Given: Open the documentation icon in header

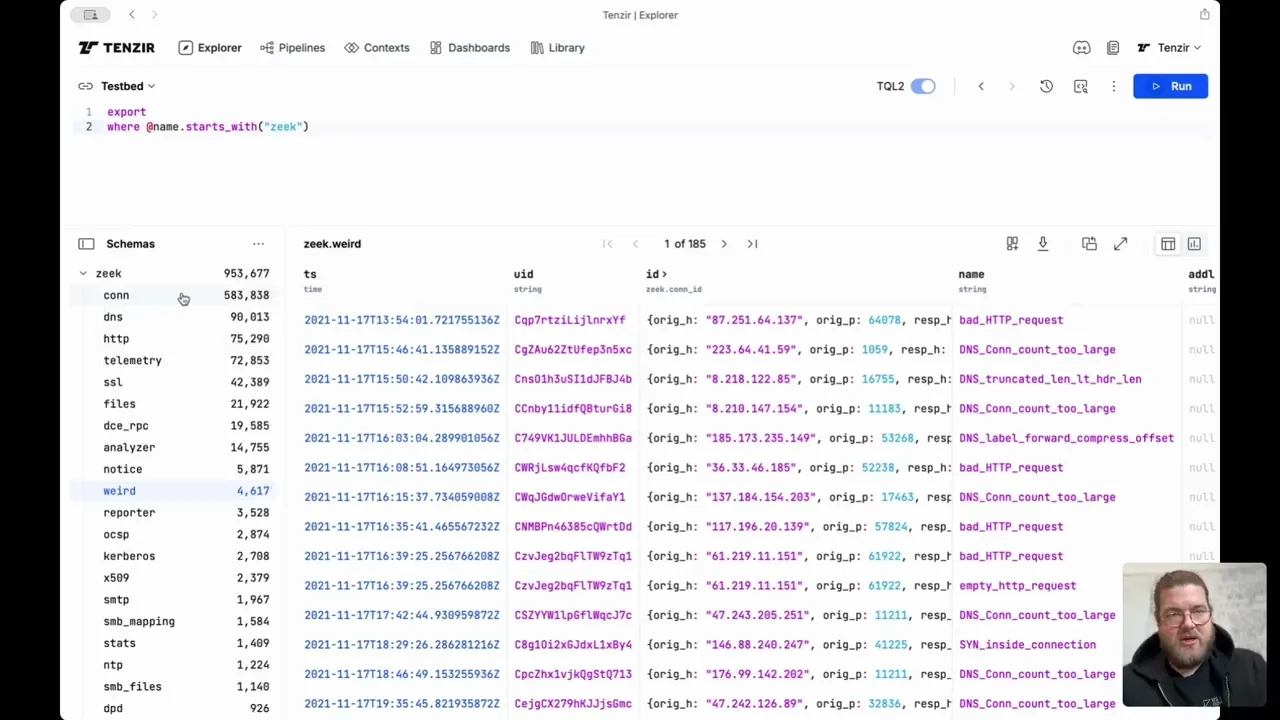Looking at the screenshot, I should point(1113,47).
